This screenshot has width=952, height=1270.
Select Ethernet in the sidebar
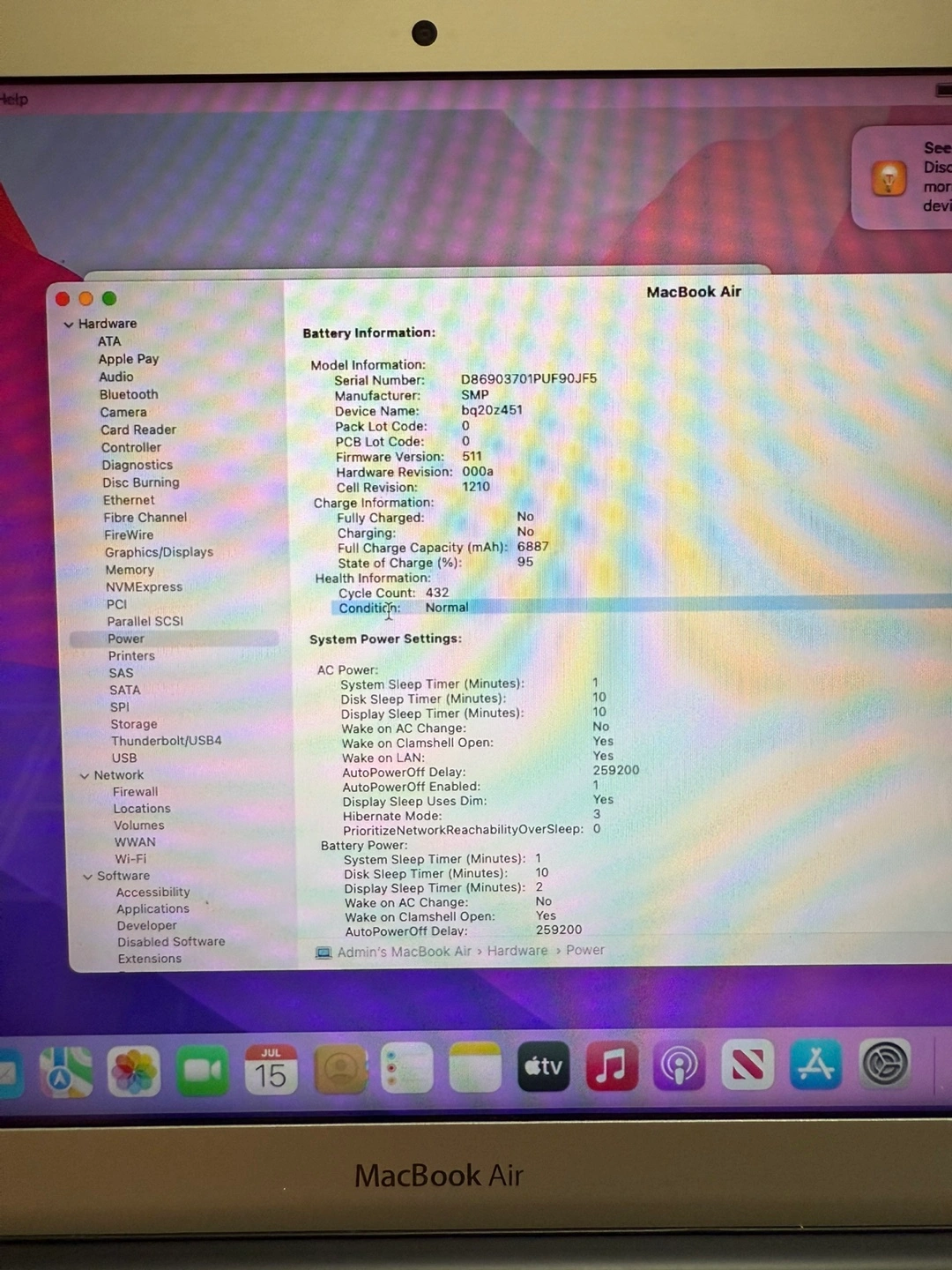[x=129, y=500]
